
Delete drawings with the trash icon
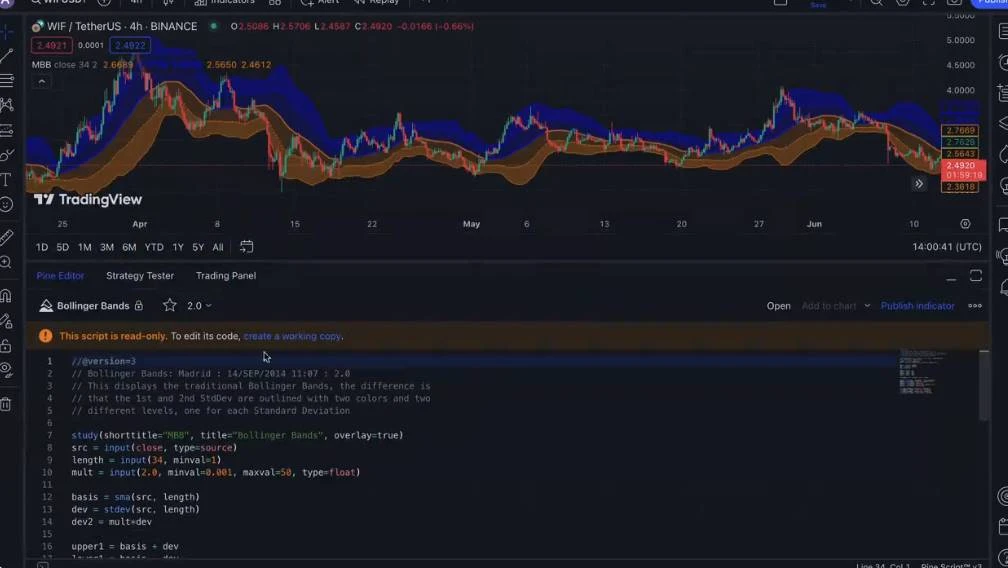(x=7, y=404)
